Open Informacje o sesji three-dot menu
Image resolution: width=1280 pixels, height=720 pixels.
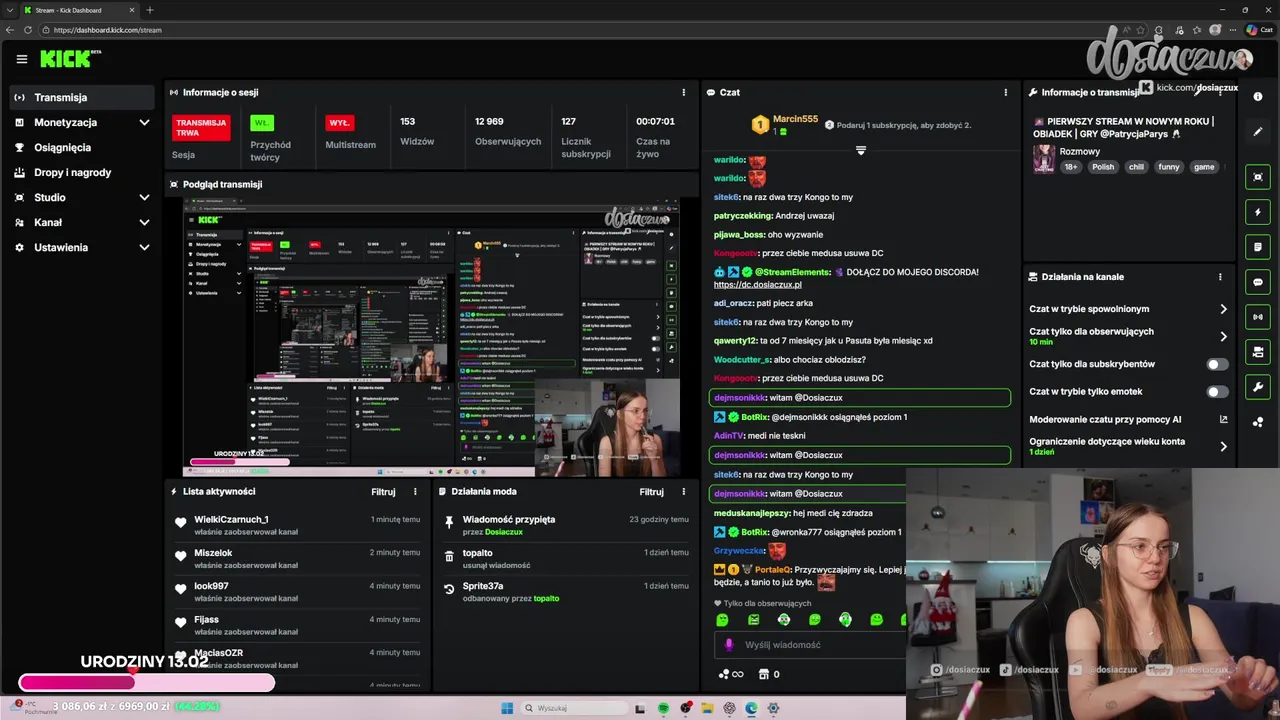click(x=684, y=92)
